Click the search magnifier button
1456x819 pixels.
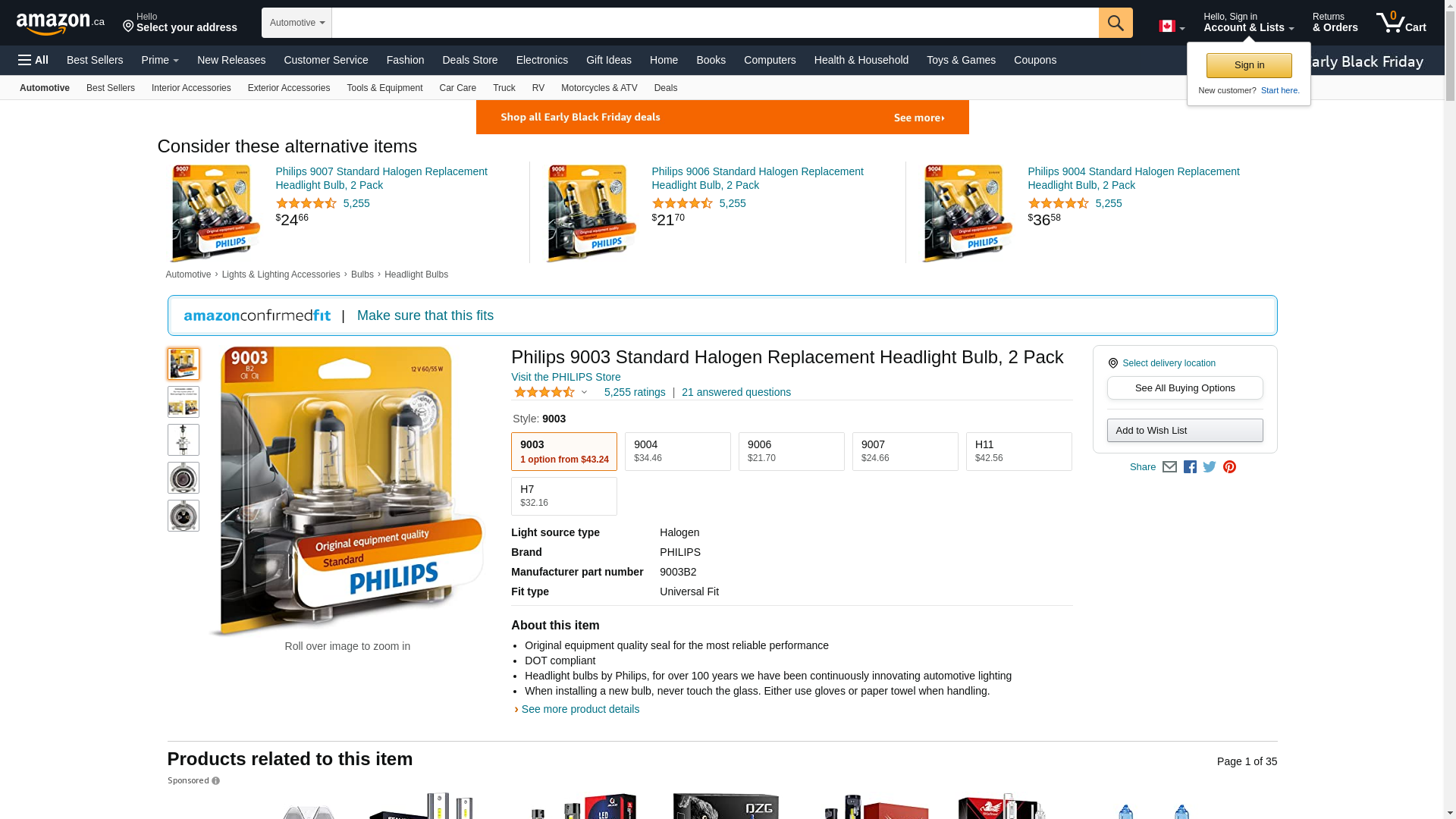[x=1116, y=23]
